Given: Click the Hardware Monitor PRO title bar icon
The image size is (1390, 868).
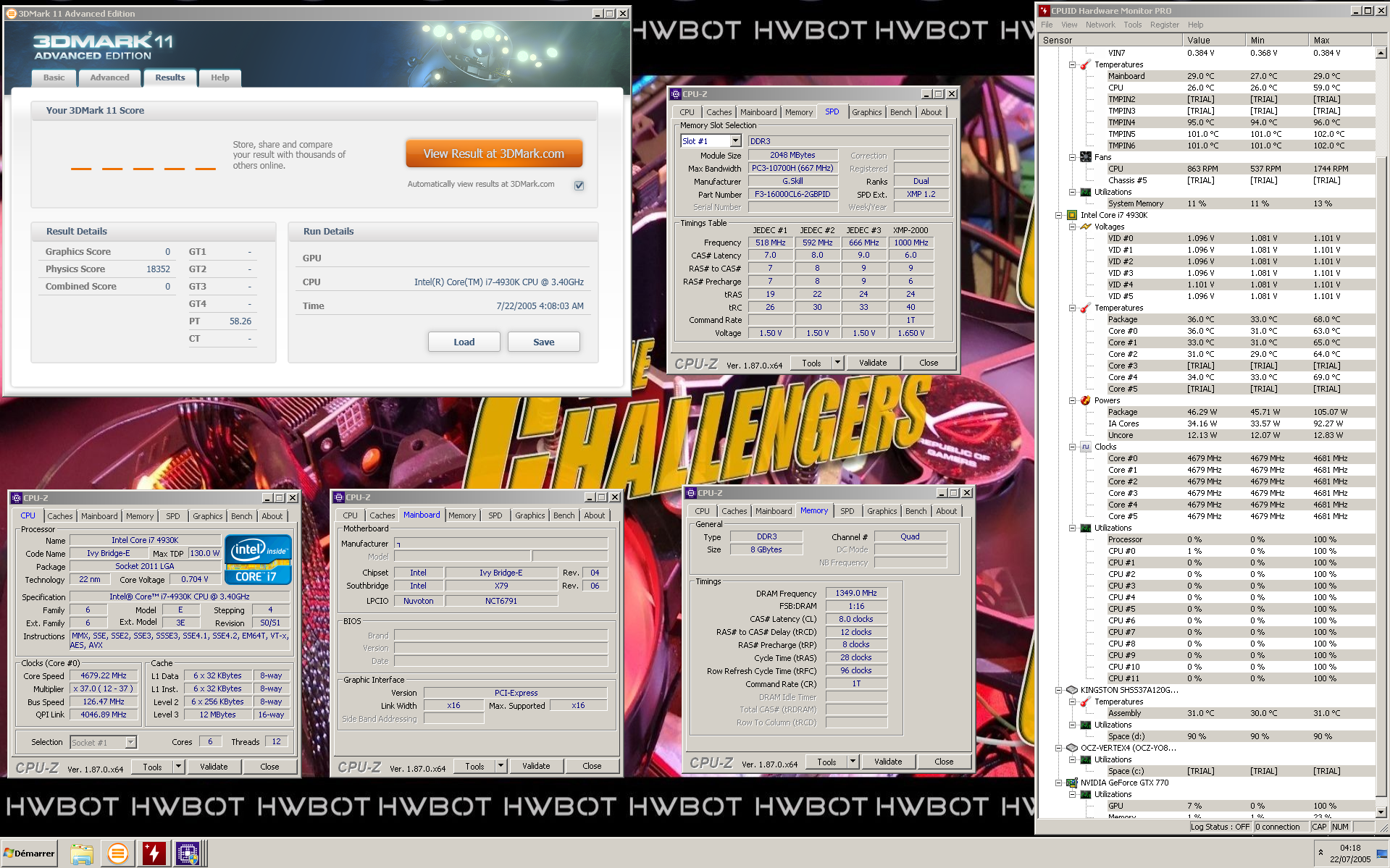Looking at the screenshot, I should pos(1044,11).
